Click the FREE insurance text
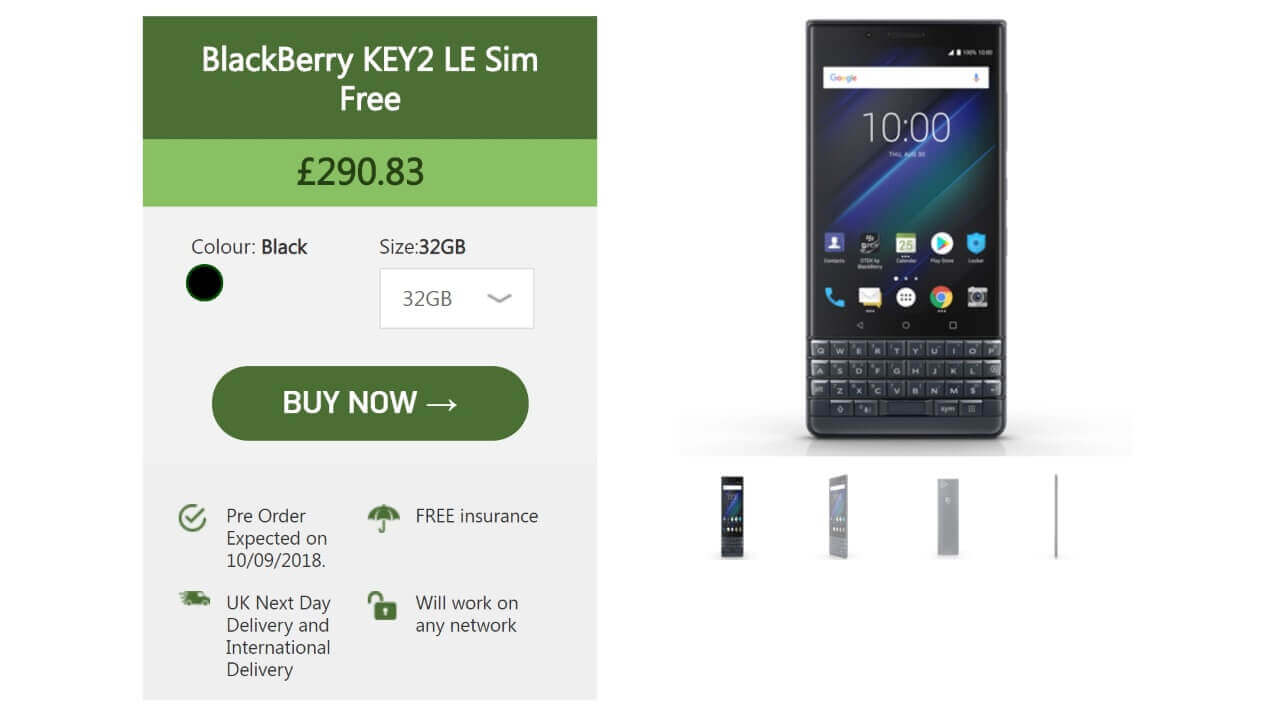1280x720 pixels. click(477, 516)
